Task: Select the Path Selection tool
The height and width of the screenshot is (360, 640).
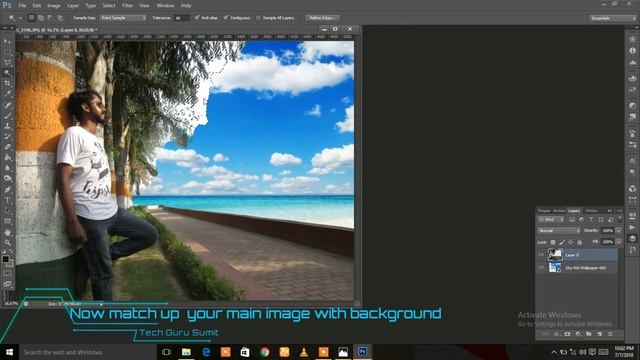Action: [x=7, y=211]
